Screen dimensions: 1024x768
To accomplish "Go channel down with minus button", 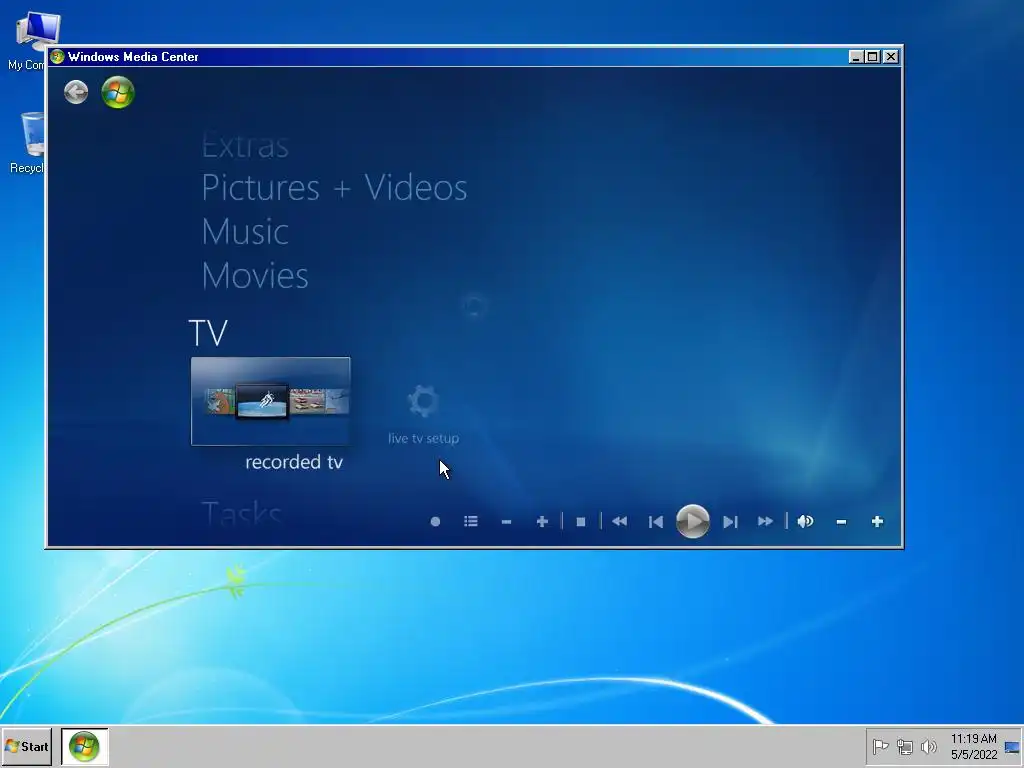I will pyautogui.click(x=506, y=521).
